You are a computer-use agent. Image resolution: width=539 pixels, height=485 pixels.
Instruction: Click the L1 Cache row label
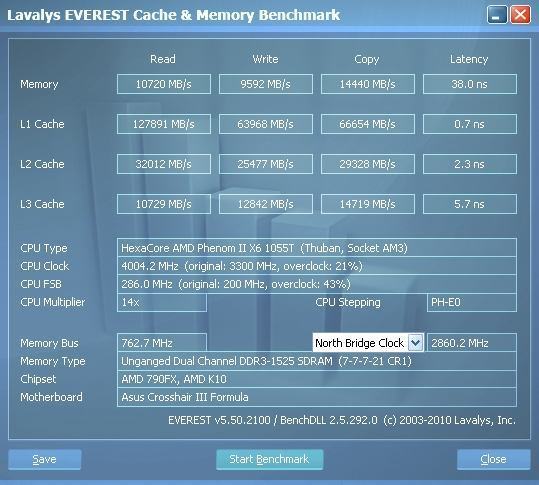[42, 124]
